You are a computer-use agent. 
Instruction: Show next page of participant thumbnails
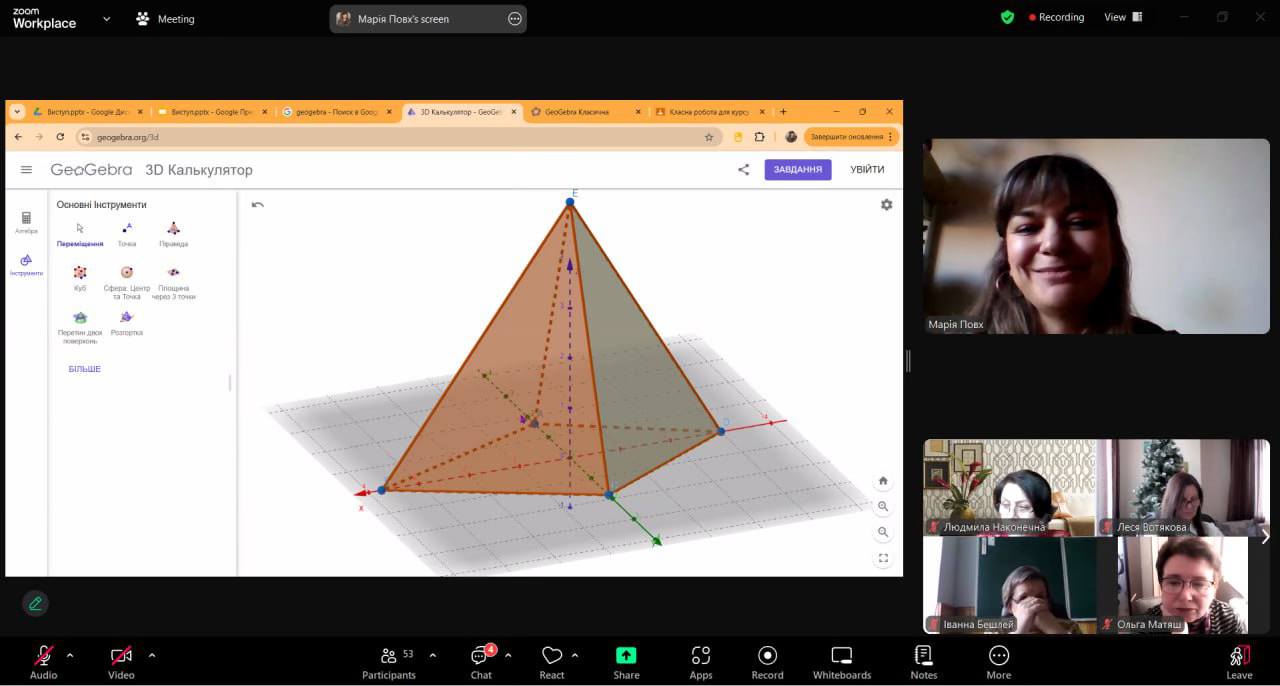(x=1265, y=536)
